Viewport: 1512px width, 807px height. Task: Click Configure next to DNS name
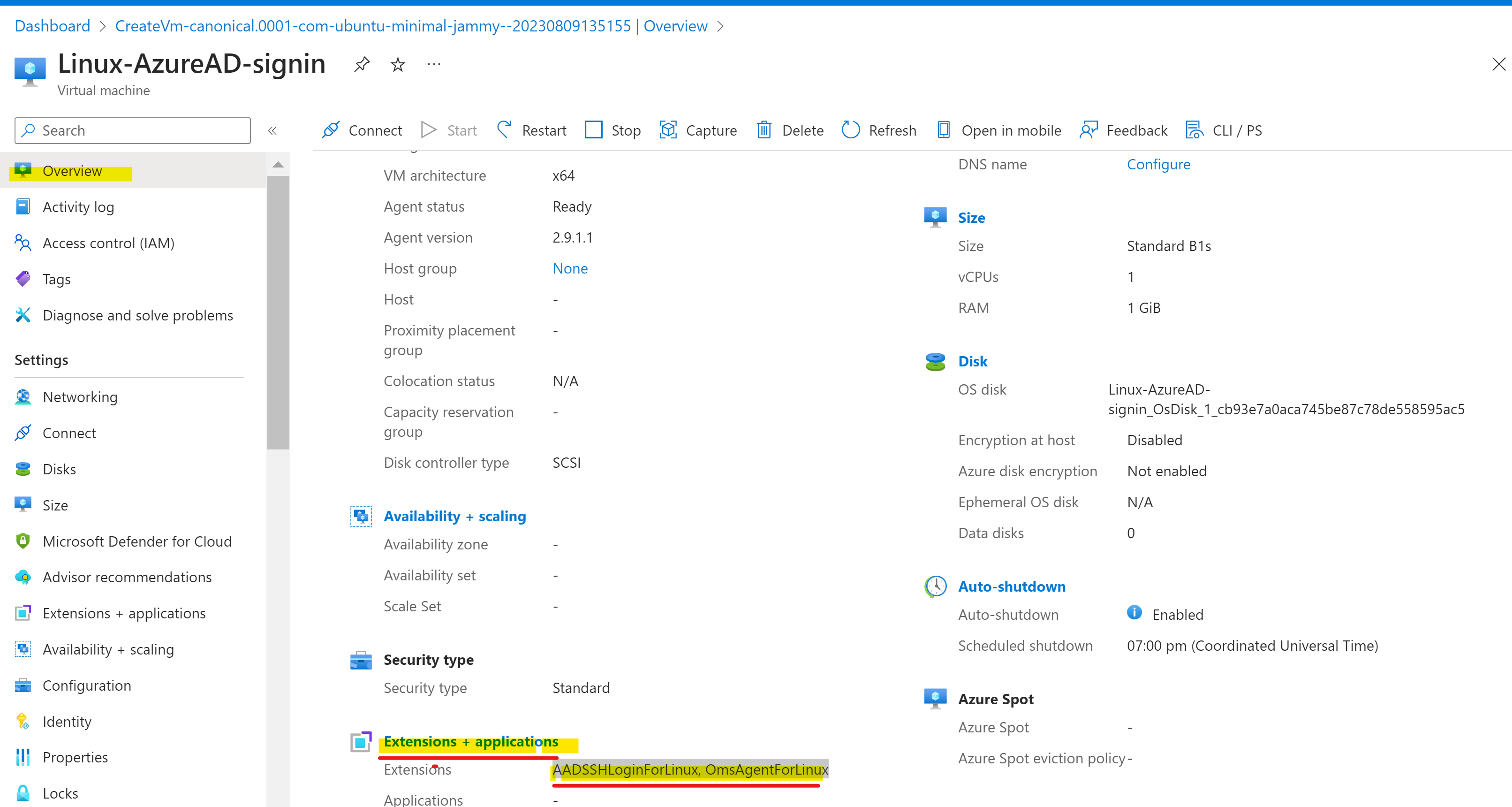[1158, 165]
